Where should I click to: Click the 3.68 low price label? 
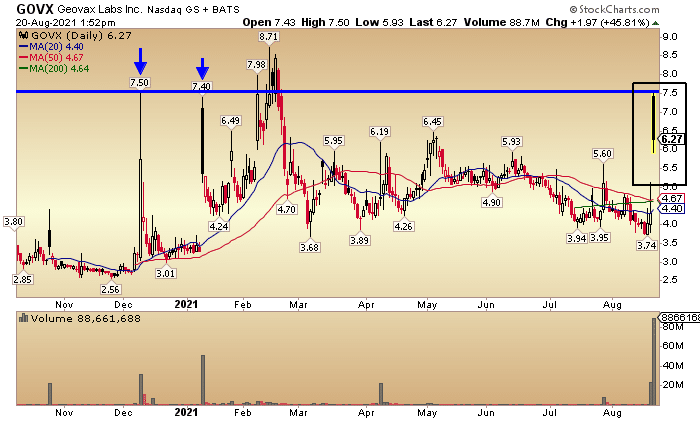click(309, 247)
